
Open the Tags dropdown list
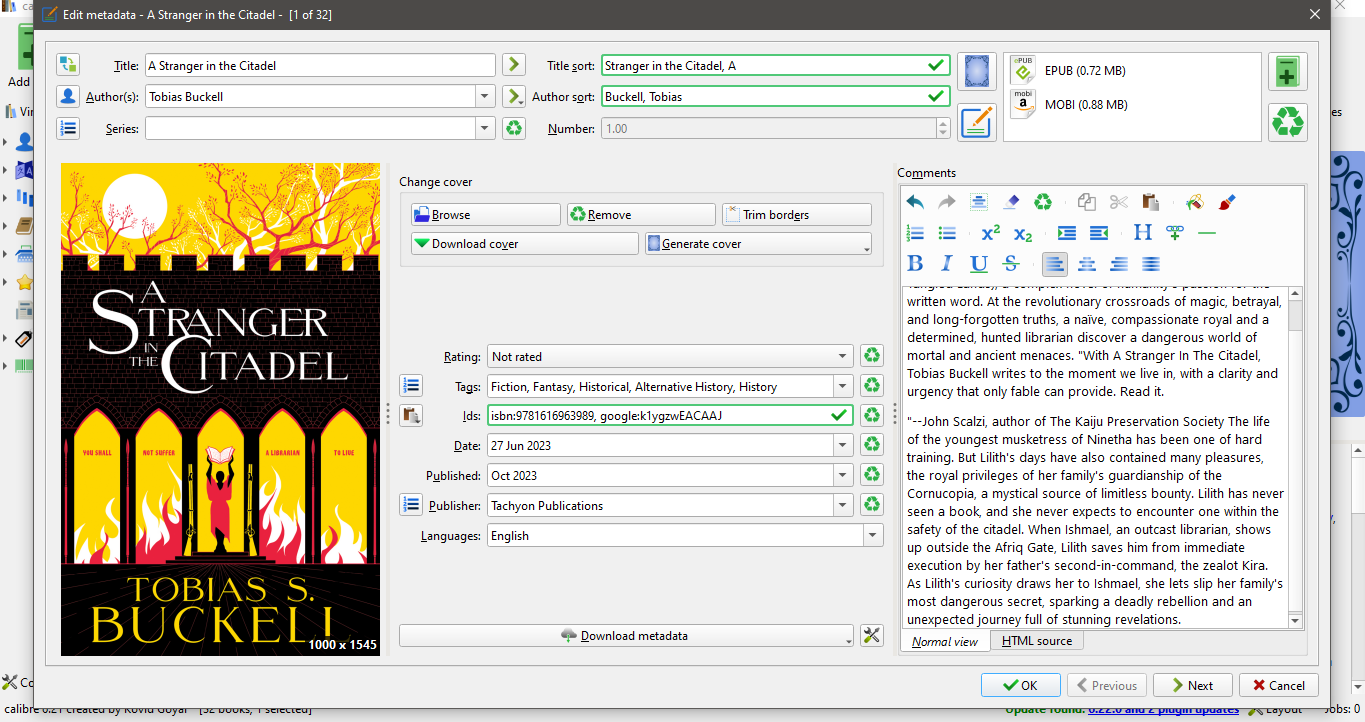point(844,386)
